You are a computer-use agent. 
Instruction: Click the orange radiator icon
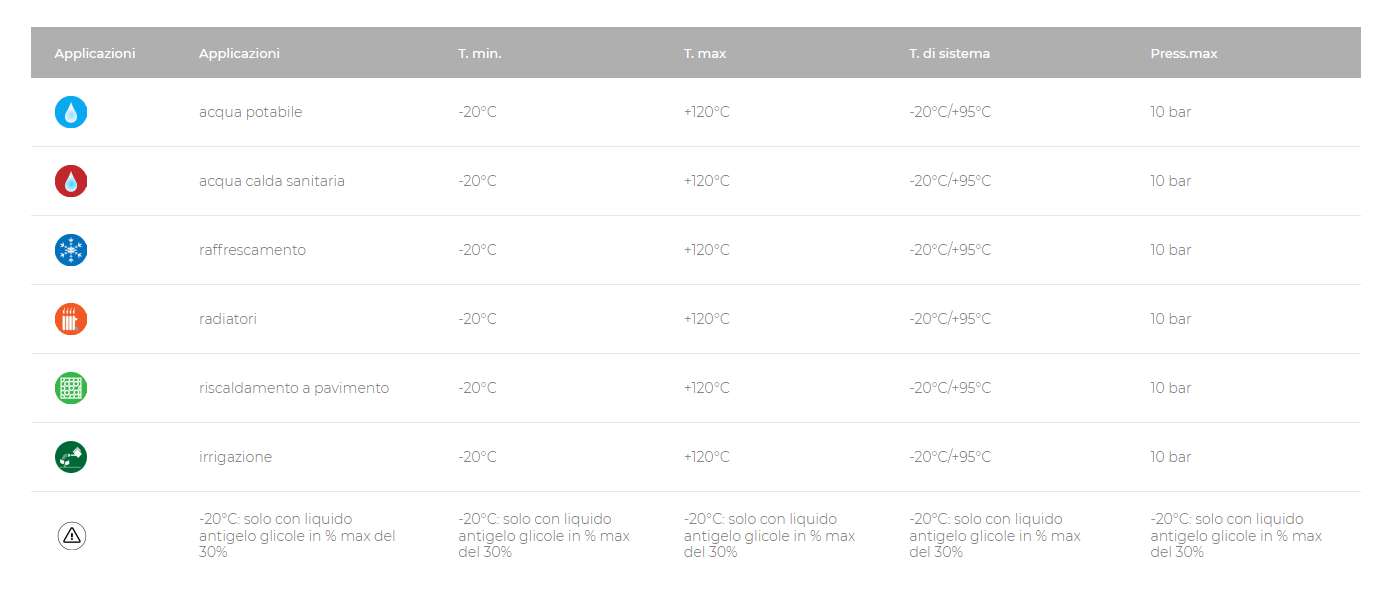(x=71, y=319)
